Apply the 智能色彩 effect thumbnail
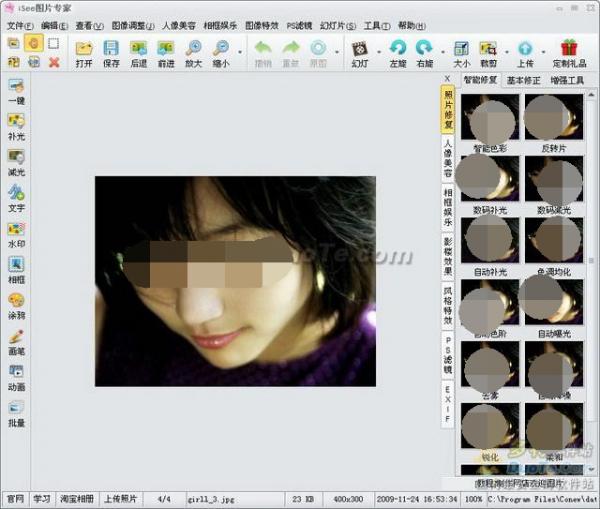The width and height of the screenshot is (600, 509). pyautogui.click(x=490, y=117)
